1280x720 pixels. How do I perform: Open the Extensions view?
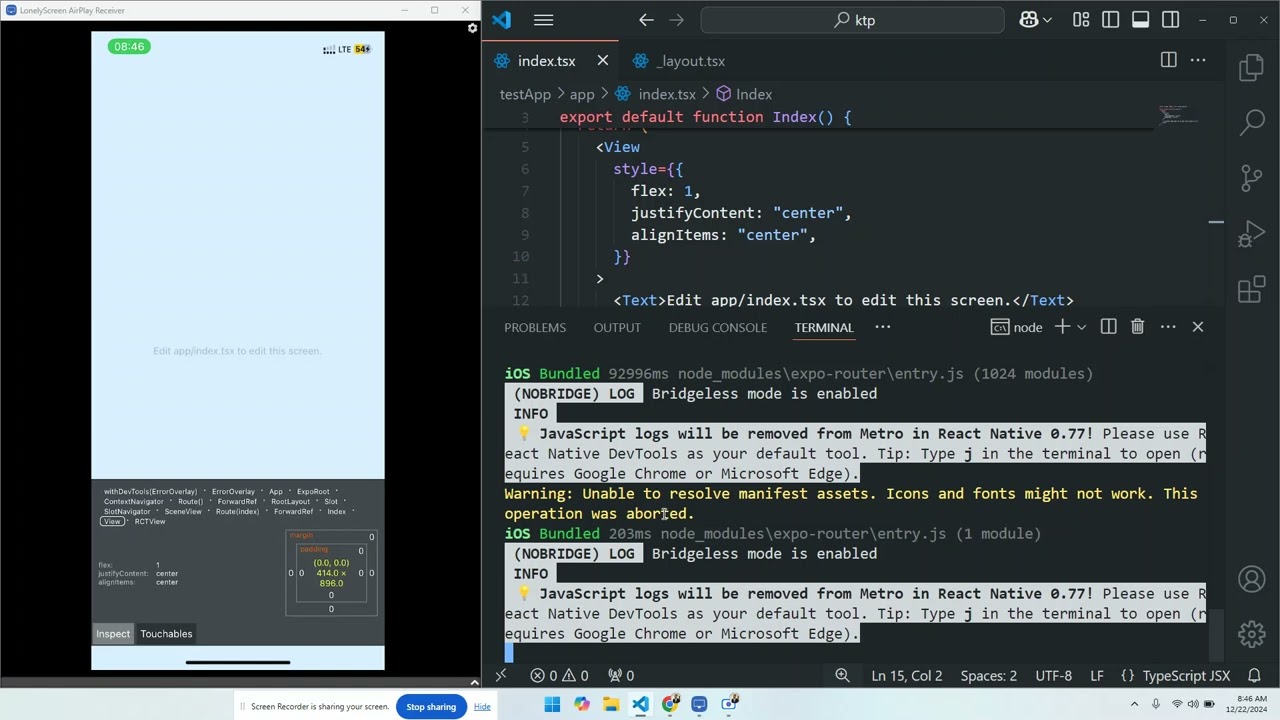pyautogui.click(x=1252, y=290)
